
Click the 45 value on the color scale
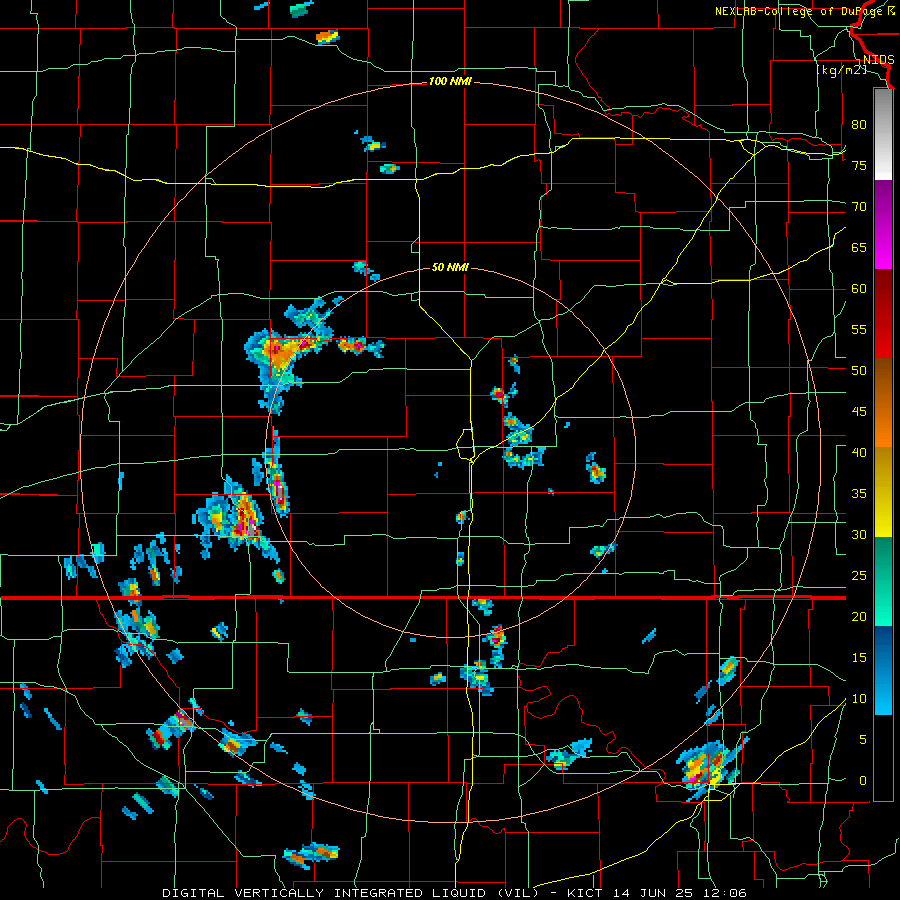[x=859, y=412]
